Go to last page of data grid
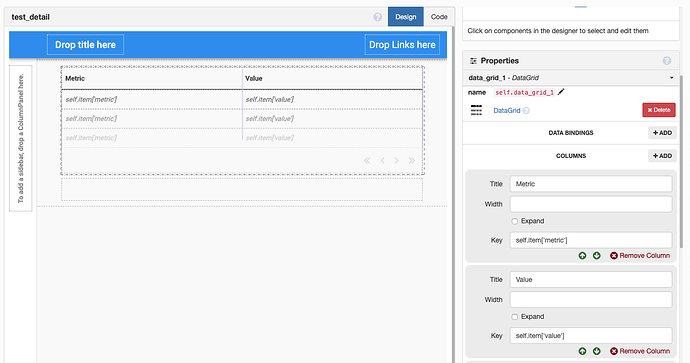 [411, 161]
